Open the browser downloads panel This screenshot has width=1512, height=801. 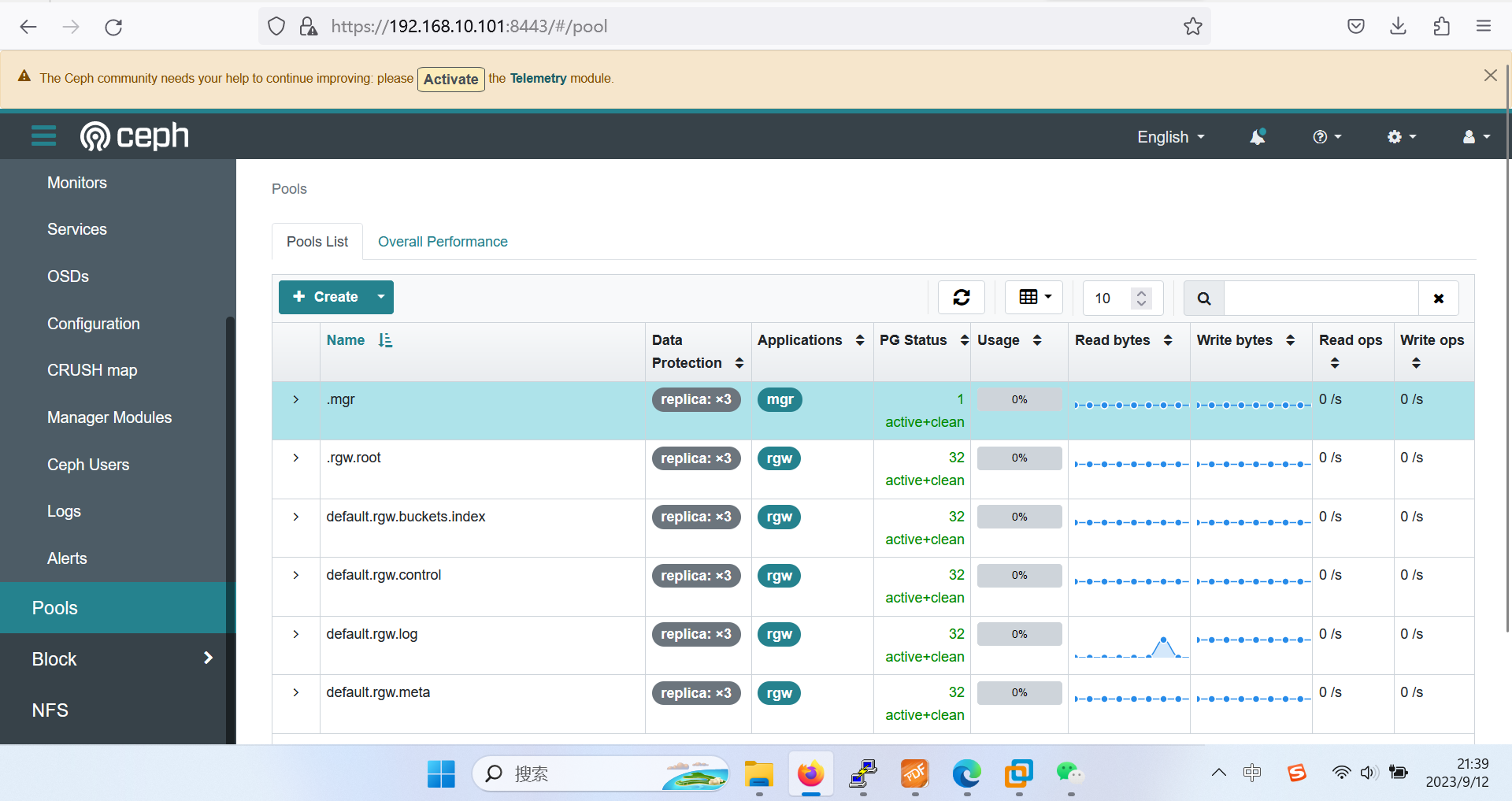tap(1399, 27)
